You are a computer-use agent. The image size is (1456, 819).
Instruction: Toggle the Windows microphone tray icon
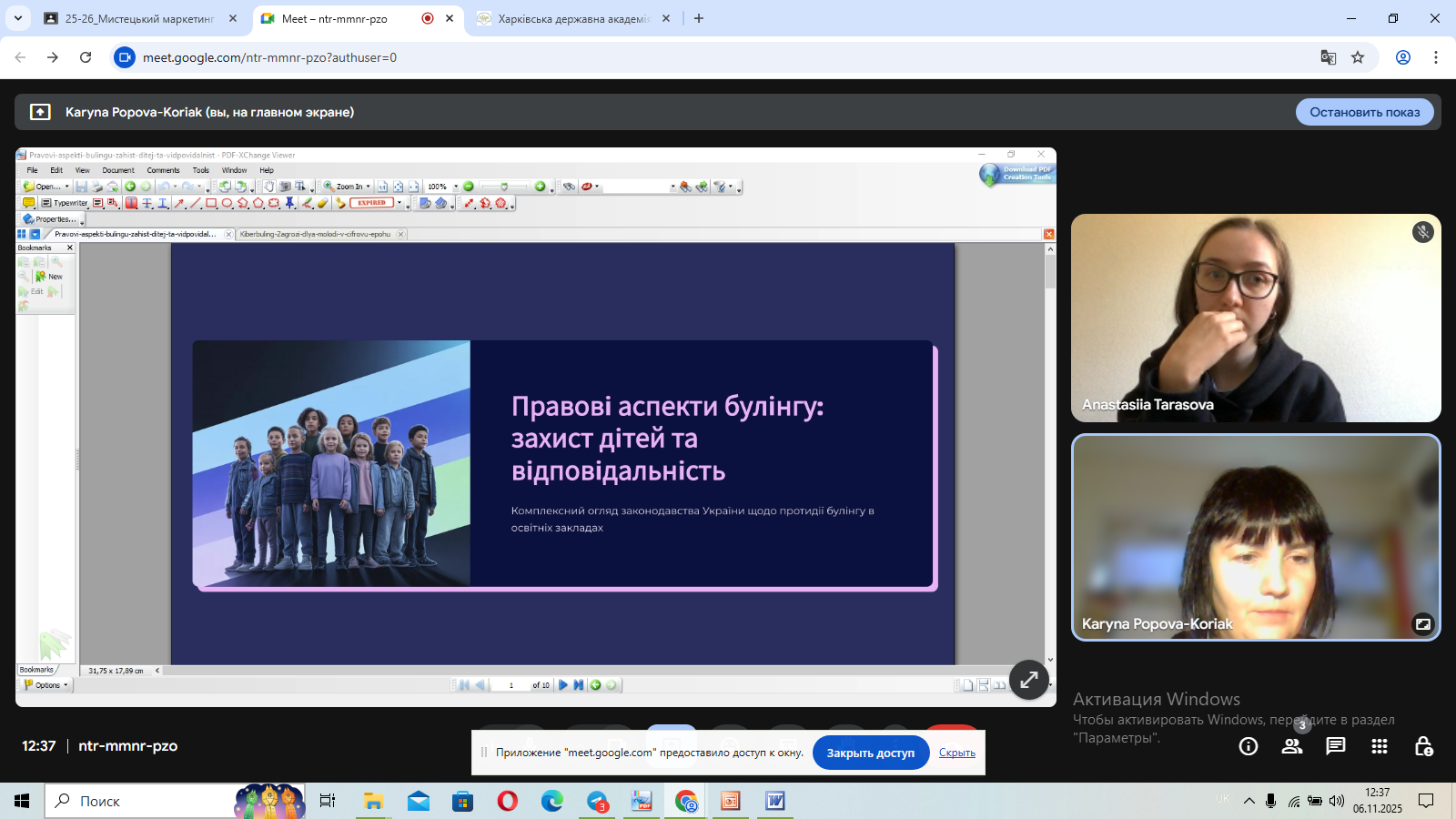point(1271,801)
